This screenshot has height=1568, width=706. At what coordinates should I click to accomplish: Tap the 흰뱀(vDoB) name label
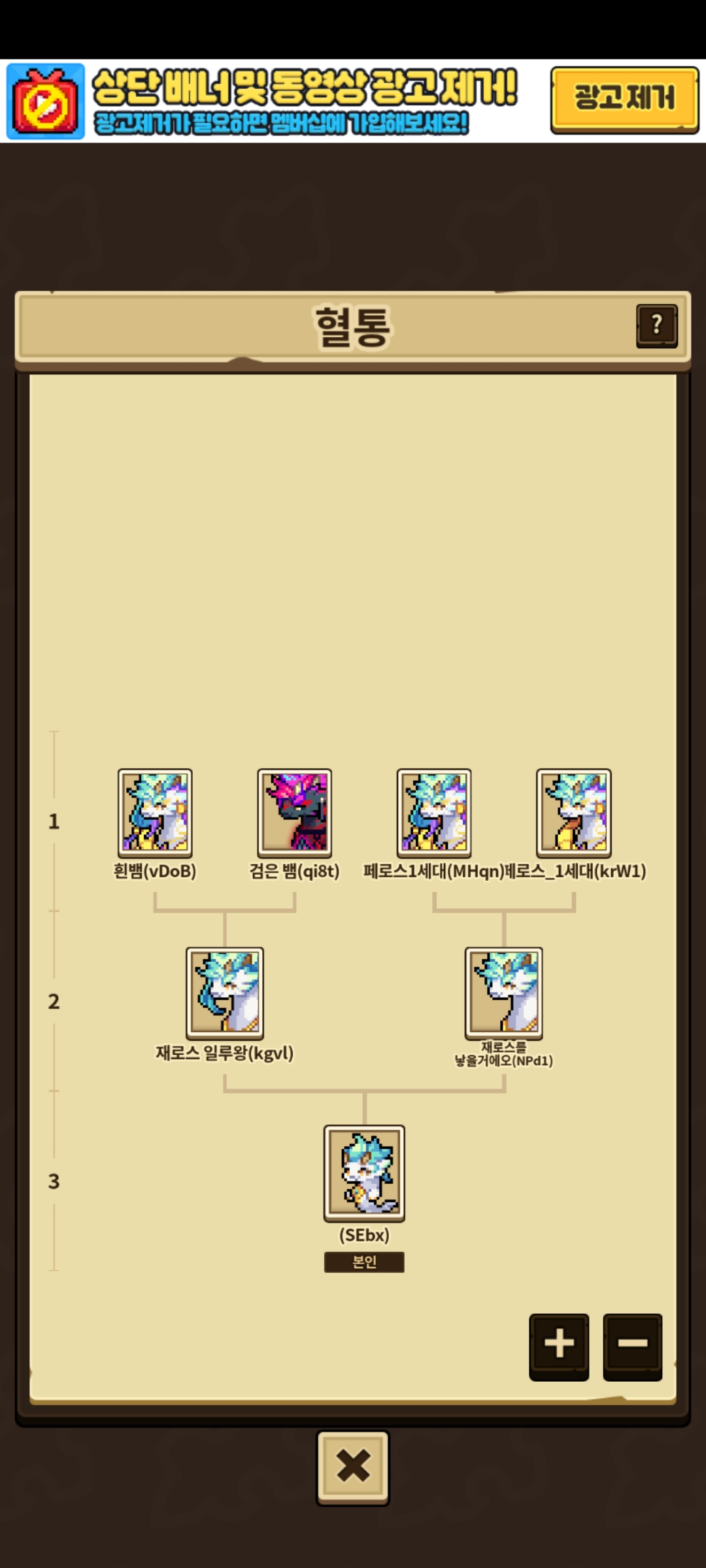coord(155,872)
